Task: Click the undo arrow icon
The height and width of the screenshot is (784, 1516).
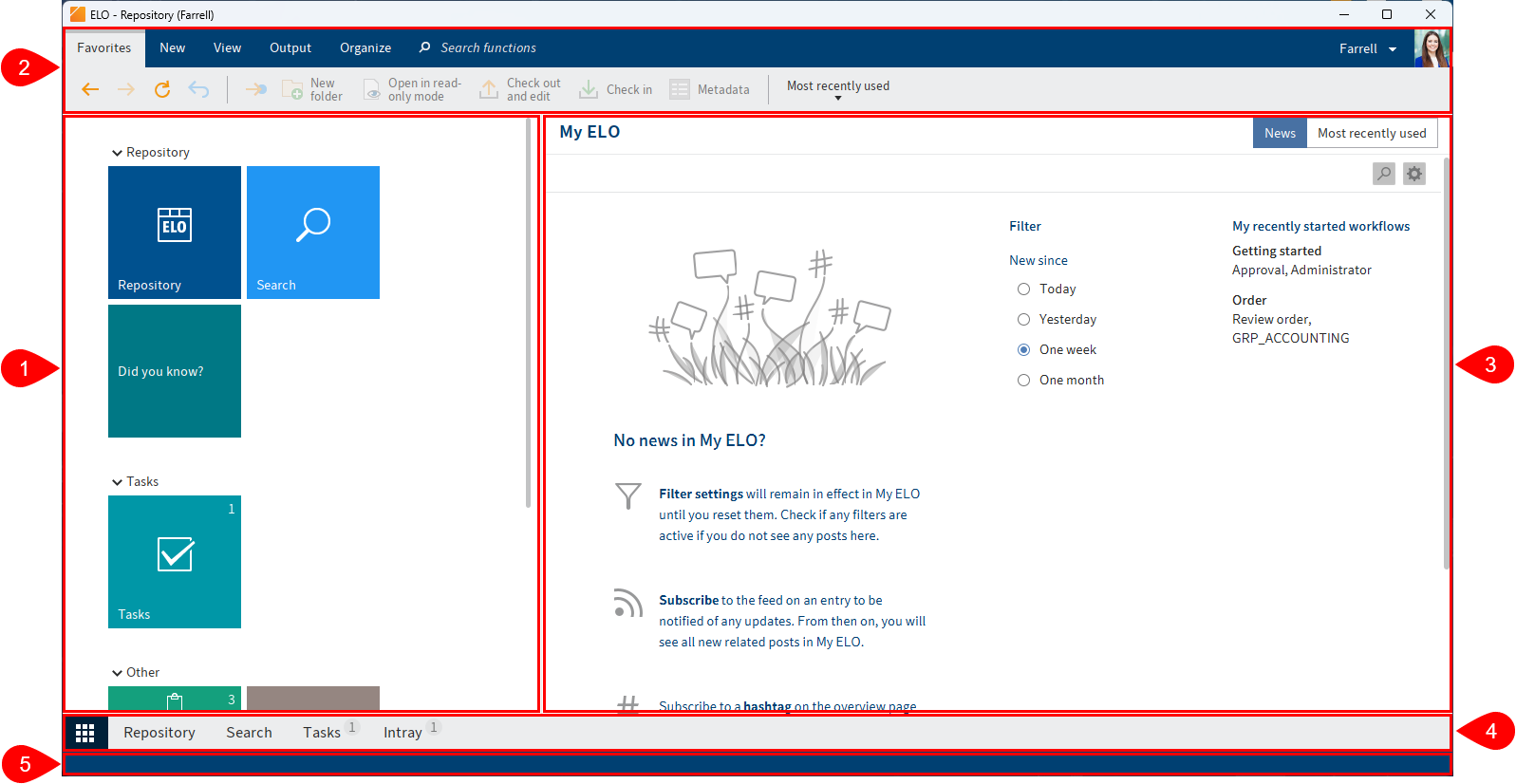Action: (x=198, y=89)
